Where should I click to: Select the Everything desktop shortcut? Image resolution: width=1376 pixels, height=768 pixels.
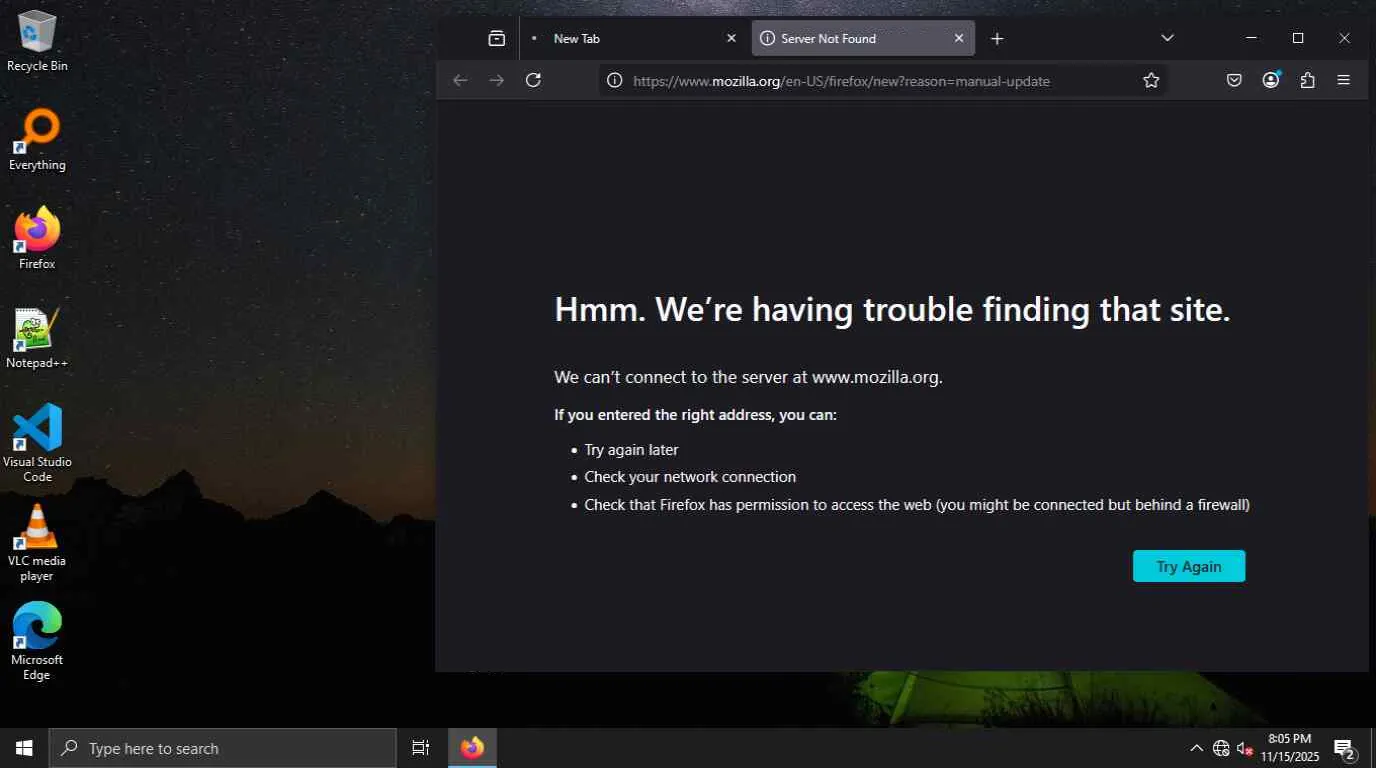click(37, 140)
